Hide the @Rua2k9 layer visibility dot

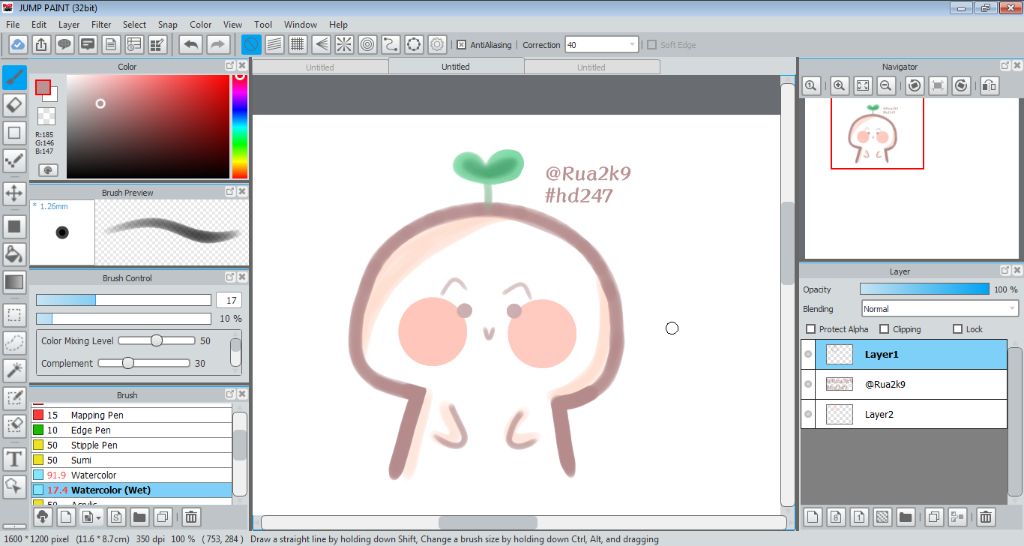click(x=808, y=384)
